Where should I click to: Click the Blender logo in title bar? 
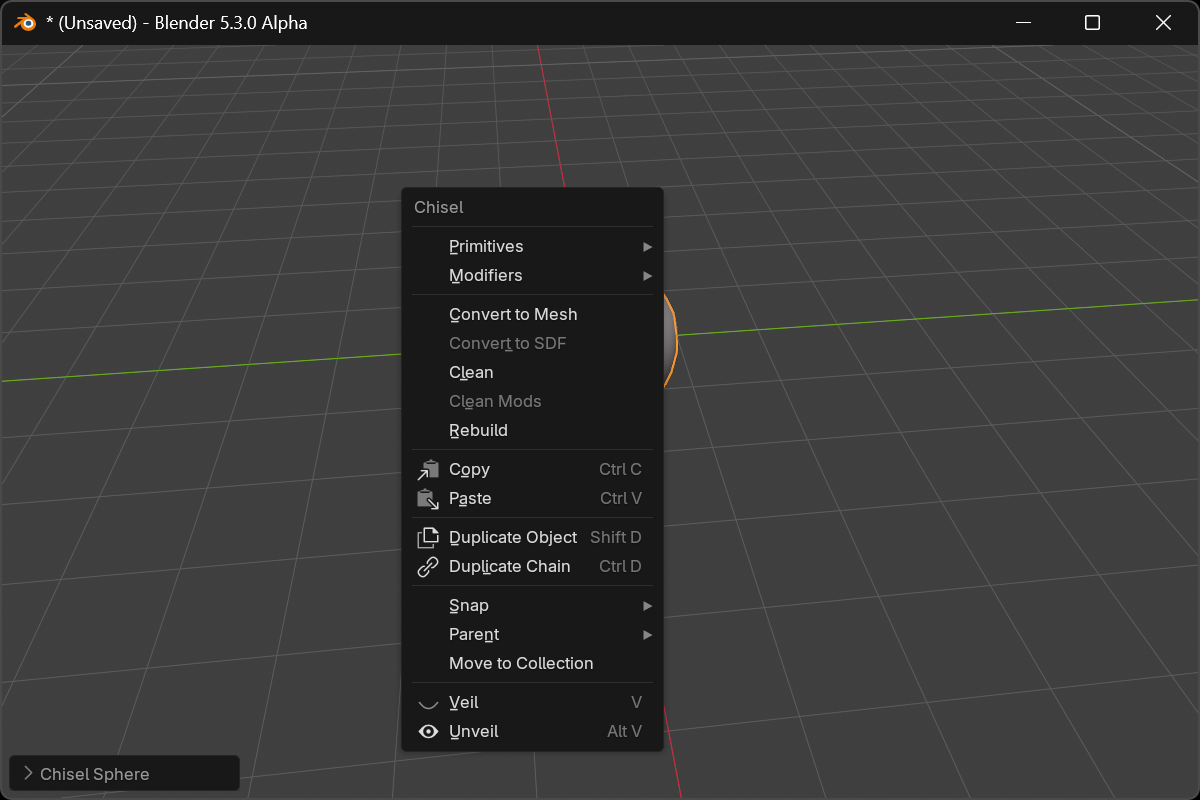coord(26,22)
